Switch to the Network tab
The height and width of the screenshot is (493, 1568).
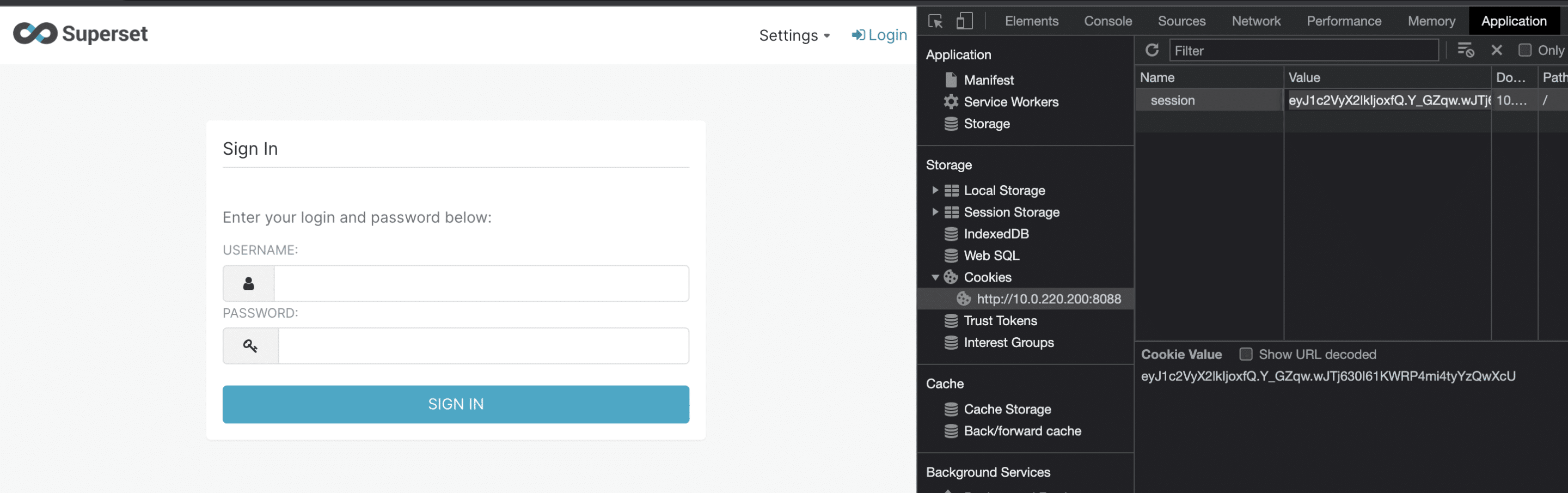(1255, 21)
